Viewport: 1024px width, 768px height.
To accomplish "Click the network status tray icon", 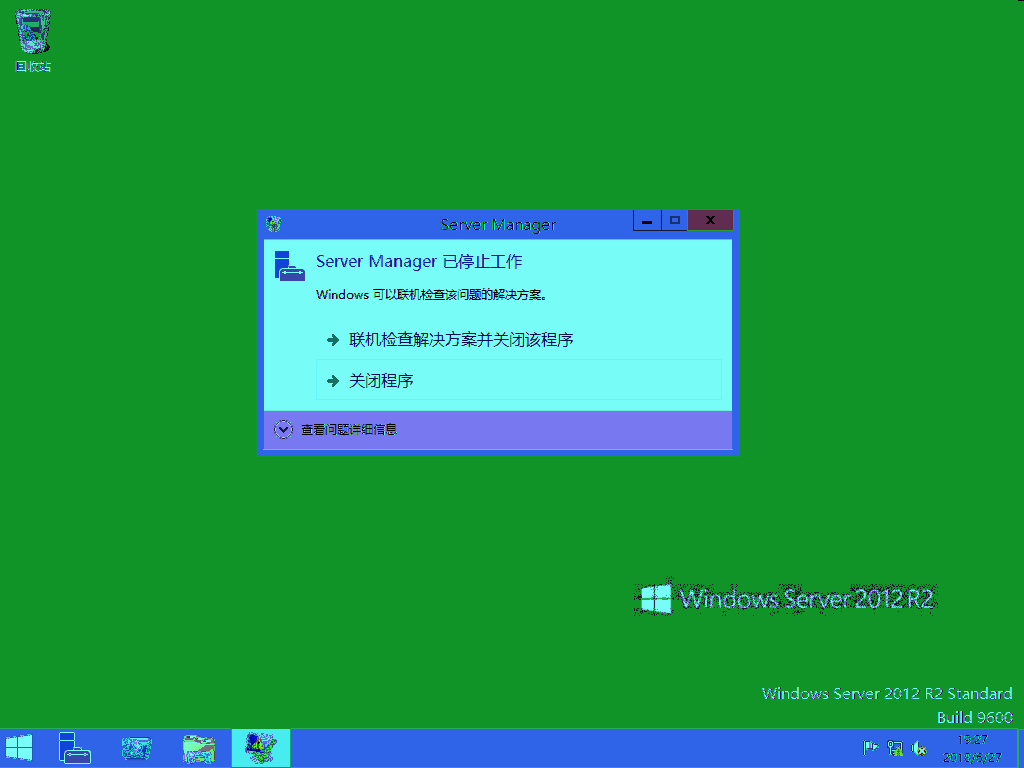I will tap(895, 748).
